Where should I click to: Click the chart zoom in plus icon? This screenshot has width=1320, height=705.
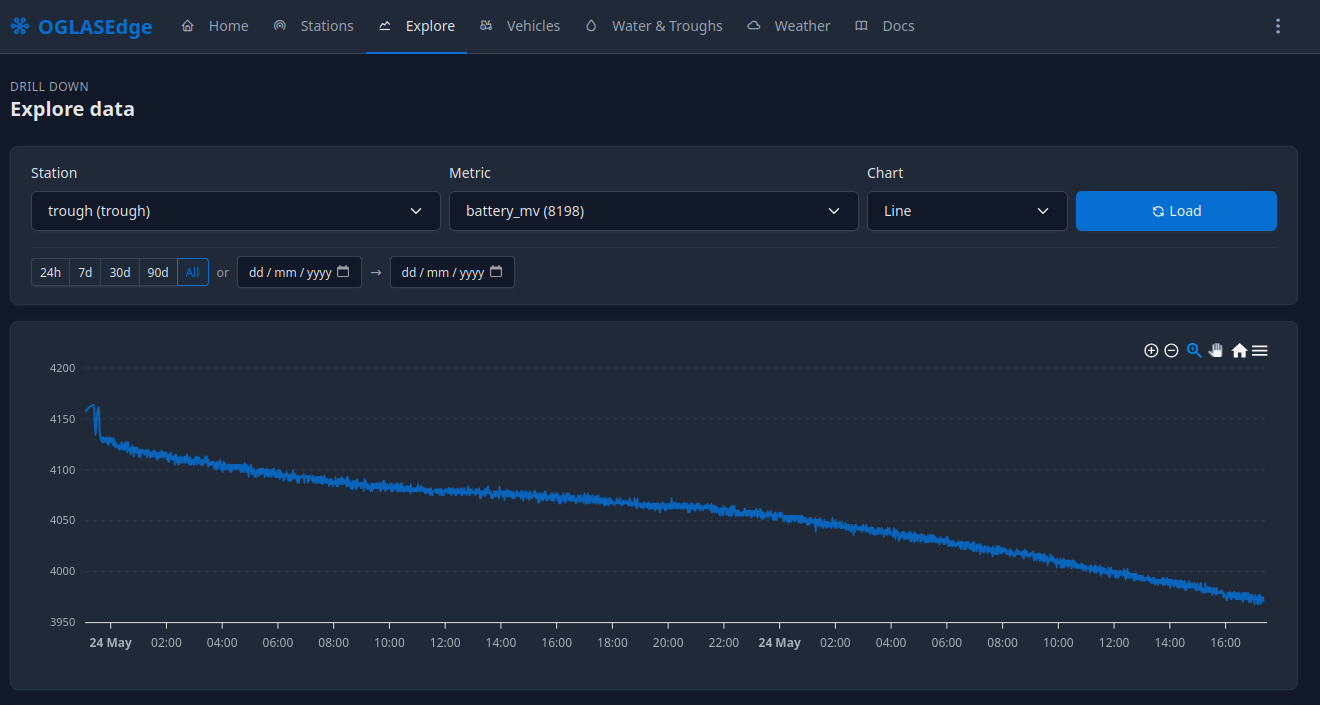point(1151,350)
